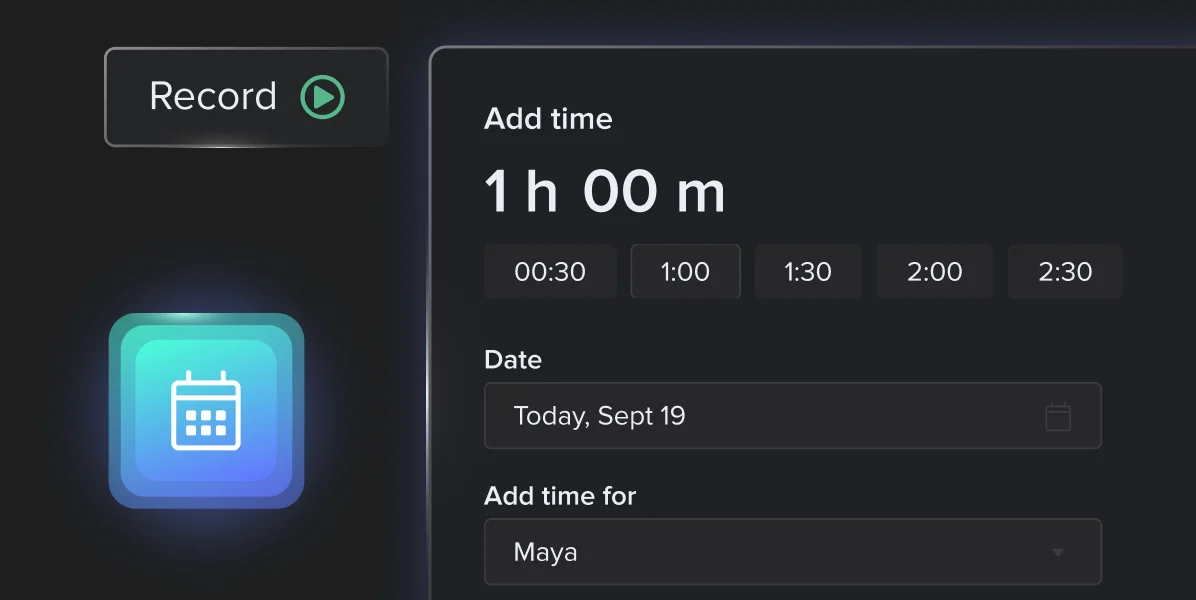Click the Today, Sept 19 date text
This screenshot has height=600, width=1196.
tap(599, 416)
